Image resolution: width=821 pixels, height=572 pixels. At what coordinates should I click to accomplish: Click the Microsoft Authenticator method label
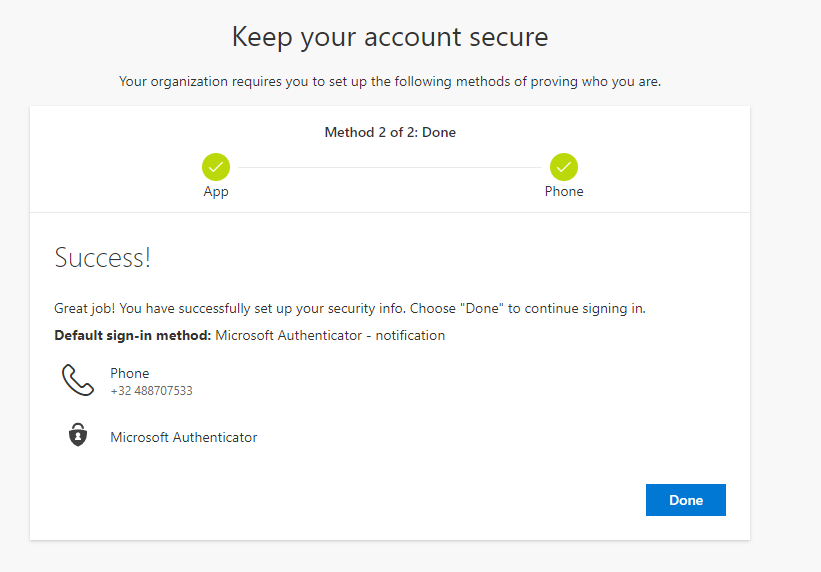click(x=183, y=437)
